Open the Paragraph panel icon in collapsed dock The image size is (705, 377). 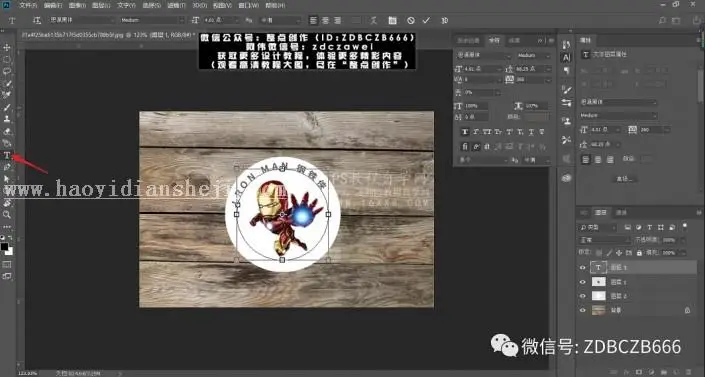566,71
